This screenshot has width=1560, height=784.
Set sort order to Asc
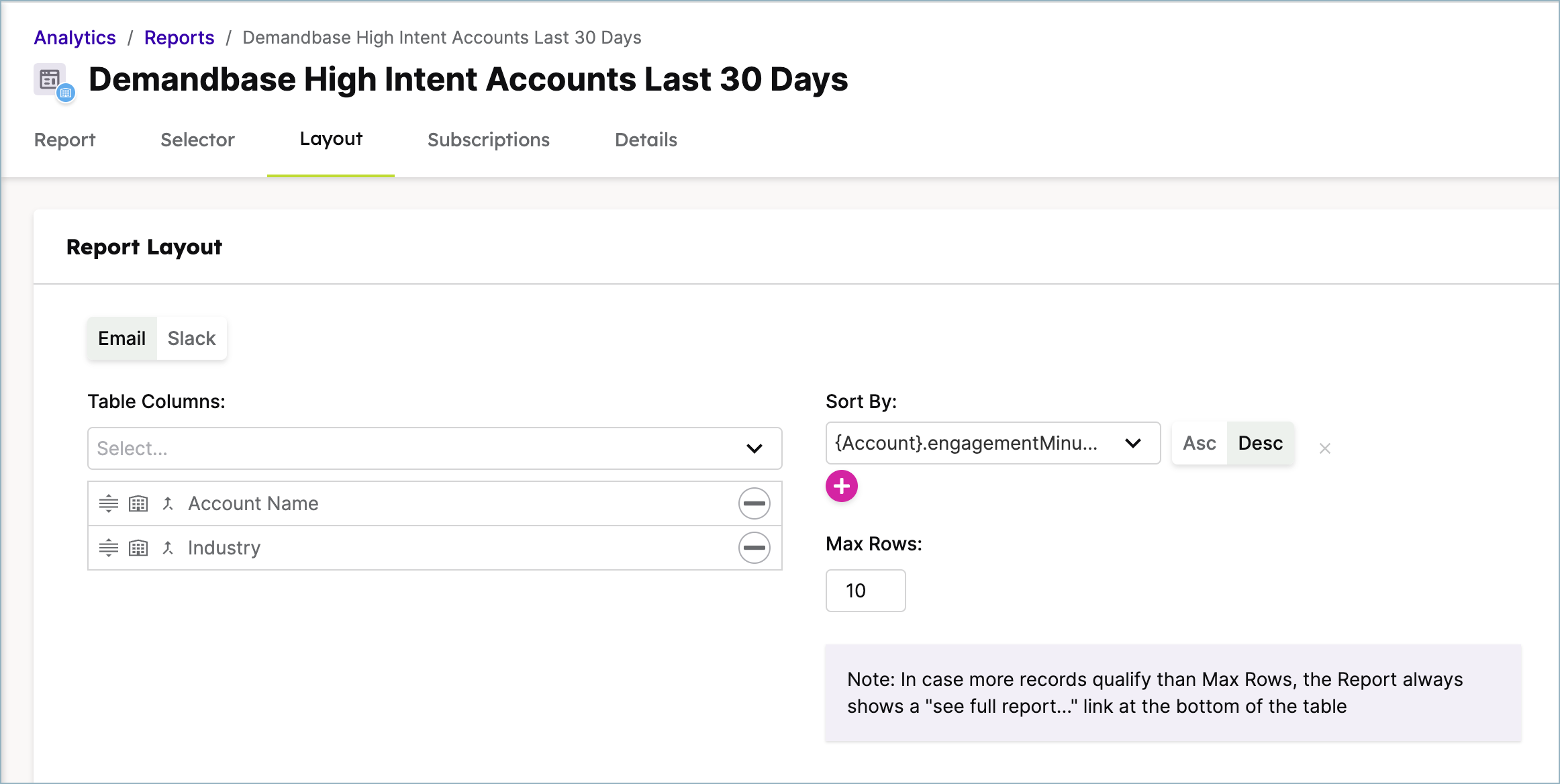[1200, 443]
